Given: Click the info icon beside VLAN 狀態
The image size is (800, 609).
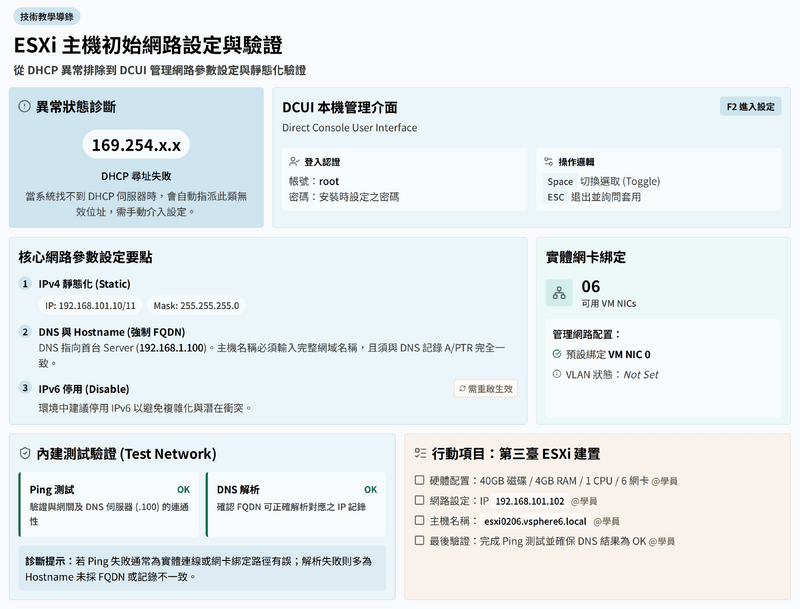Looking at the screenshot, I should [557, 374].
